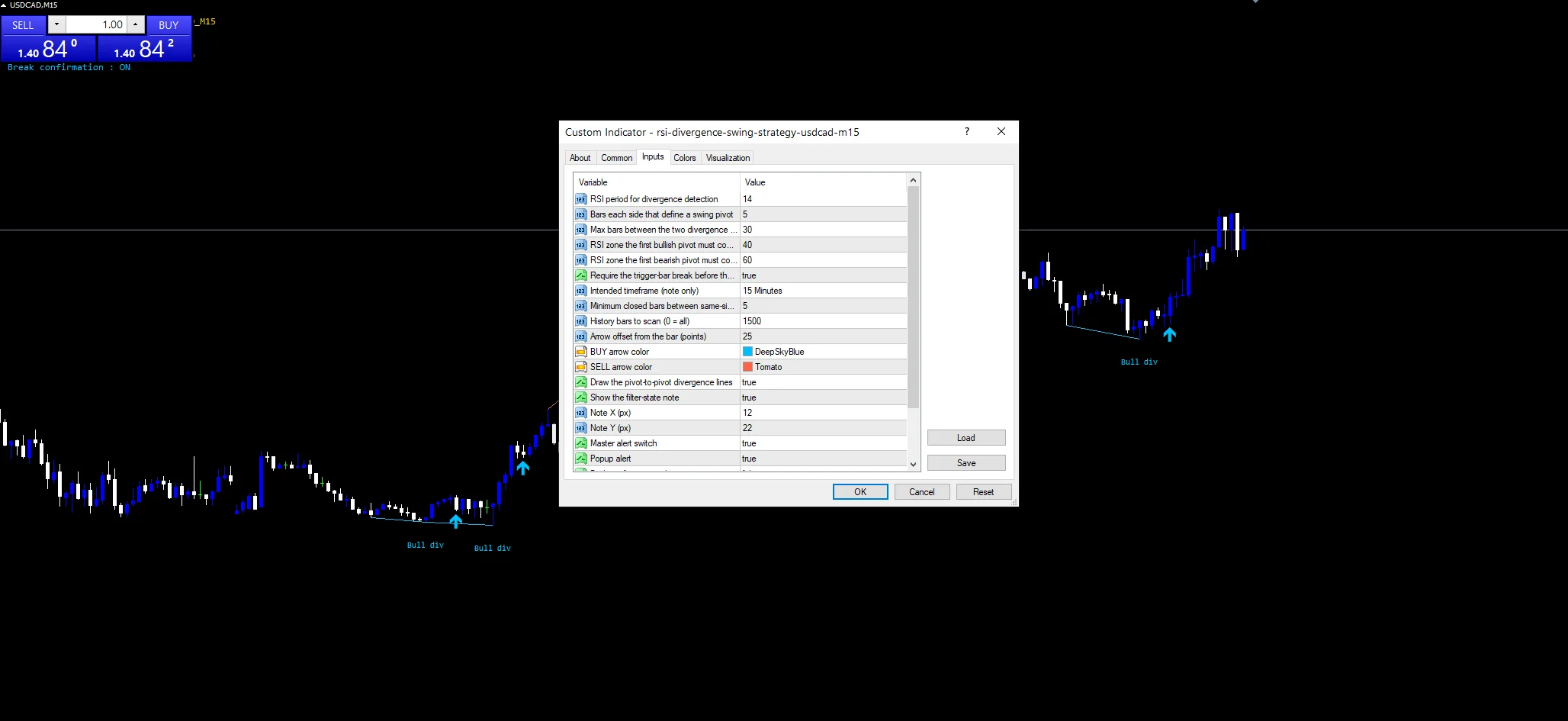Click the buy price 1.40 84 tile
The width and height of the screenshot is (1568, 721).
pos(144,49)
